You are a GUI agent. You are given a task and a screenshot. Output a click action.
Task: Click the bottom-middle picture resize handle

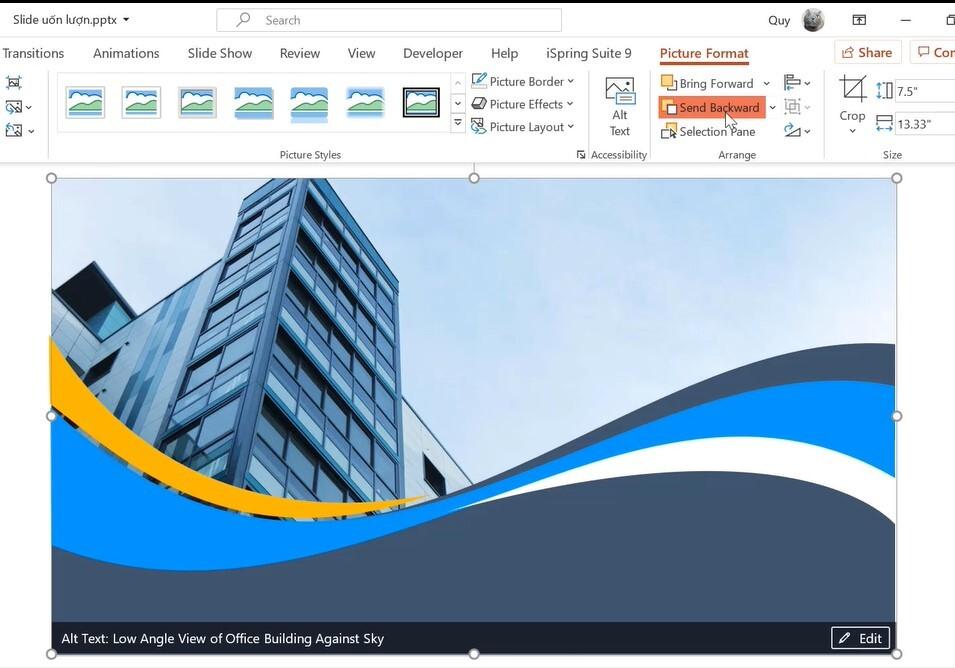(x=474, y=653)
